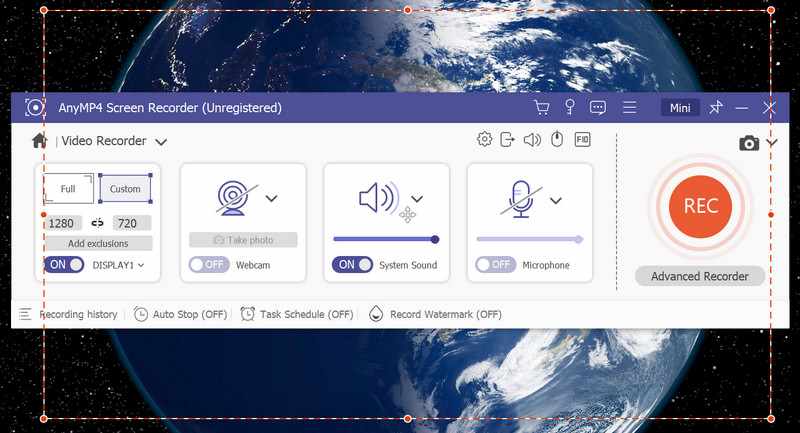The image size is (800, 433).
Task: Expand the microphone device dropdown arrow
Action: click(556, 200)
